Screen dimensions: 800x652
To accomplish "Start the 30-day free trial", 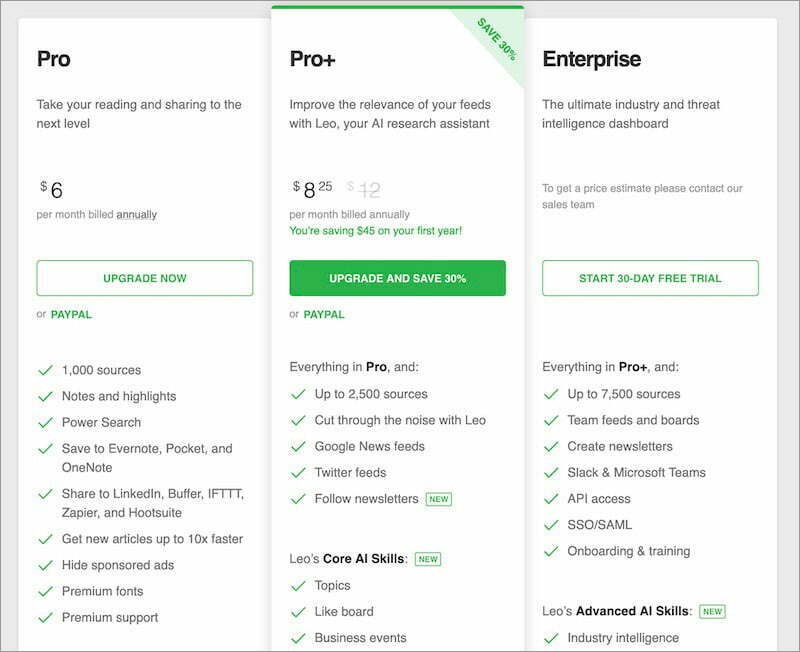I will (x=650, y=278).
